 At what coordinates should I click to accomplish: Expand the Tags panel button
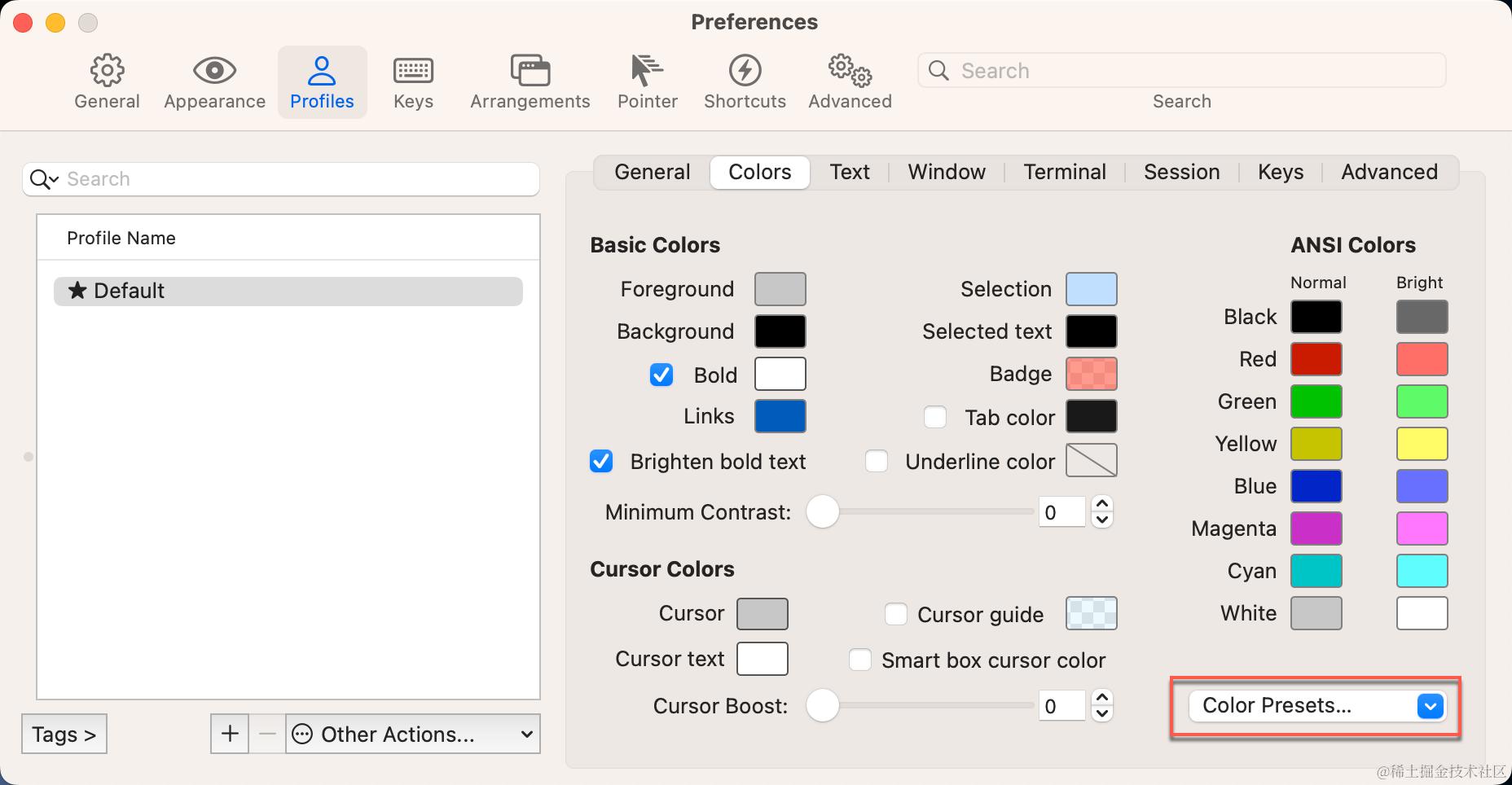(x=64, y=734)
